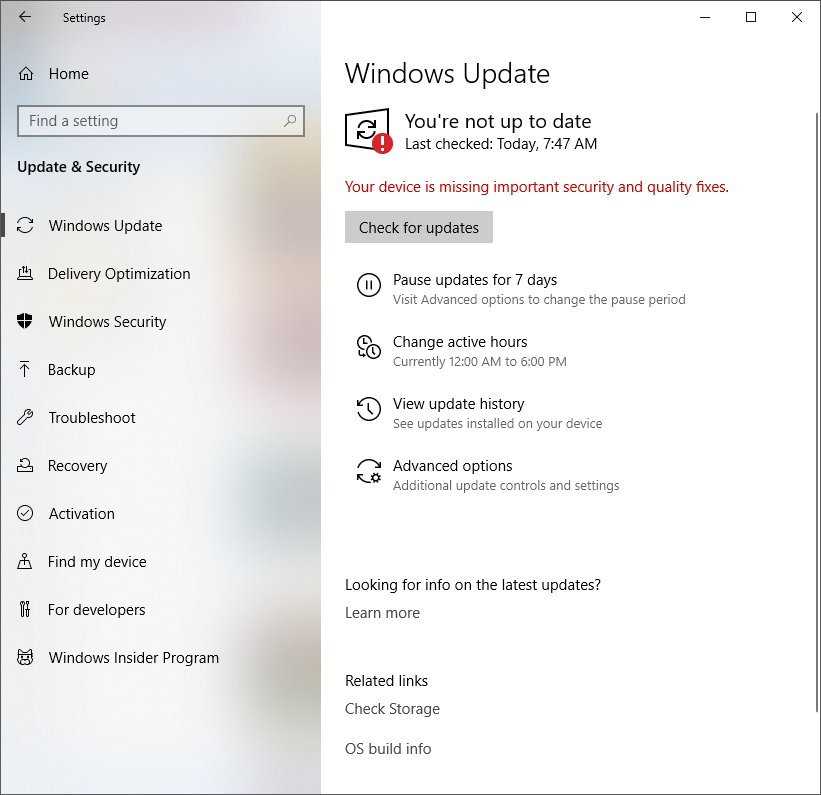Viewport: 821px width, 795px height.
Task: Open Change active hours
Action: point(462,351)
